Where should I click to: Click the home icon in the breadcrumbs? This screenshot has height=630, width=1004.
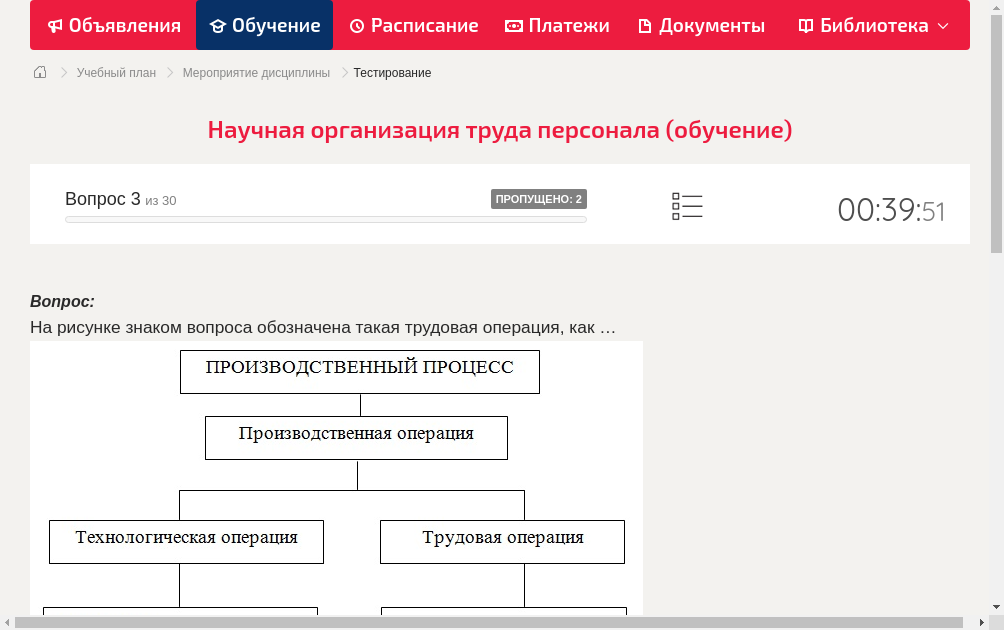pos(39,72)
